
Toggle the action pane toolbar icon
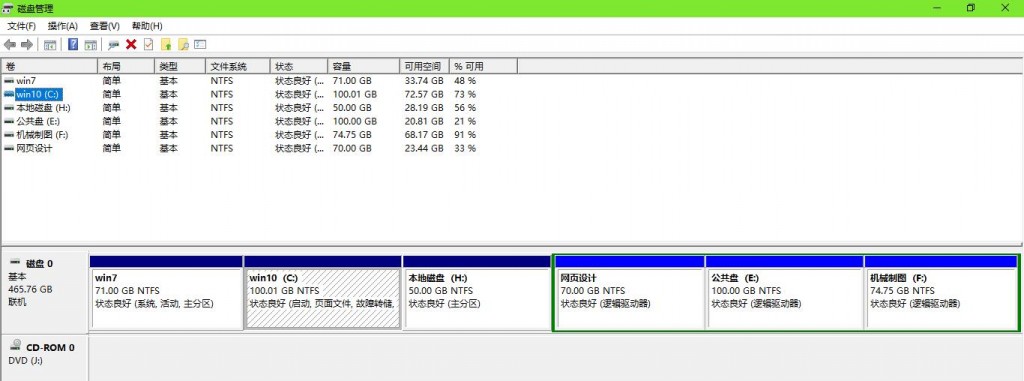click(91, 44)
